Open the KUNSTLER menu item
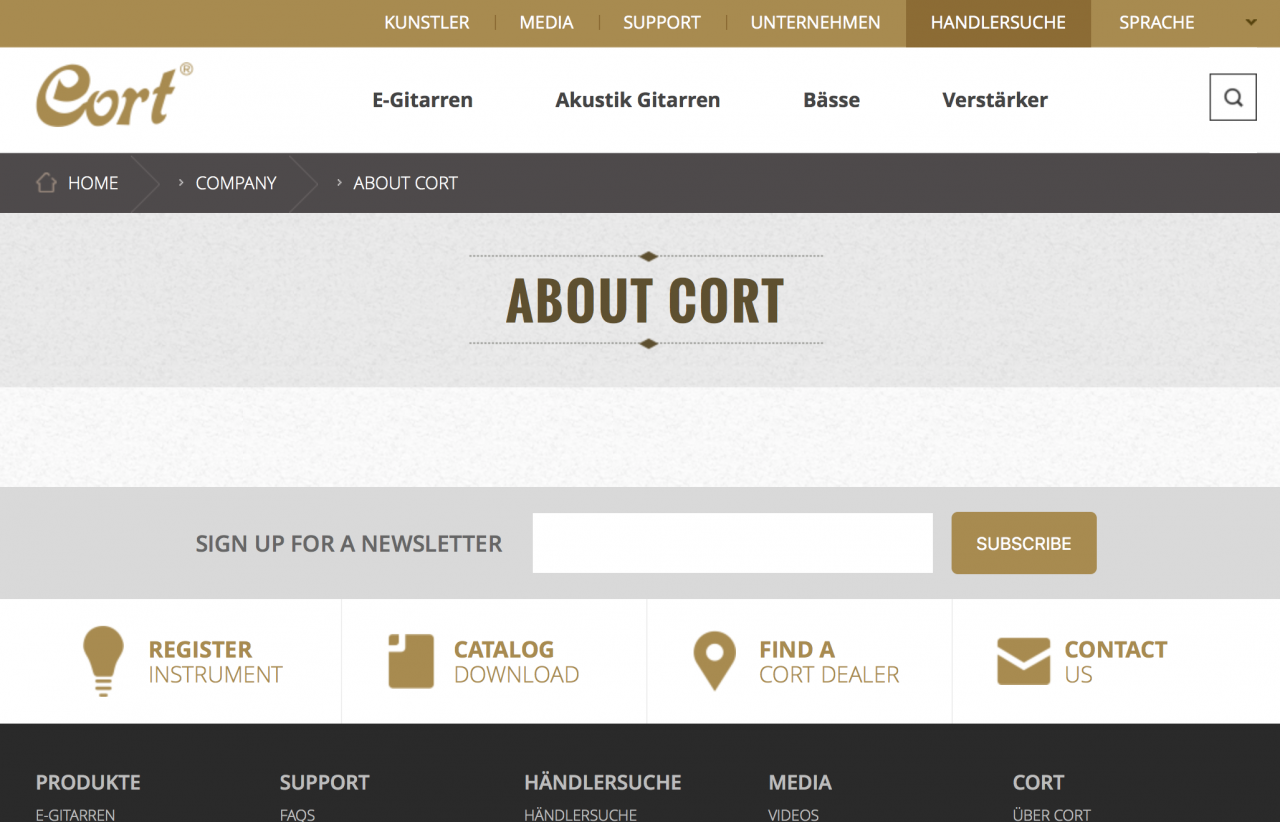The image size is (1280, 822). pyautogui.click(x=427, y=22)
